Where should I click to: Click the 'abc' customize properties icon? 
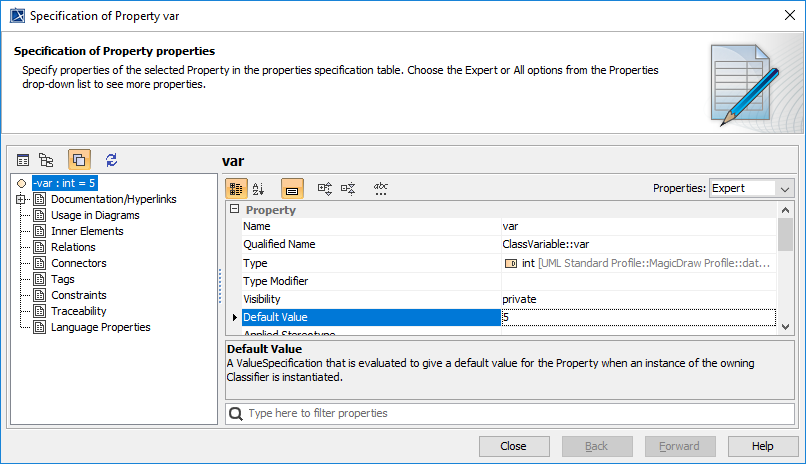tap(381, 188)
